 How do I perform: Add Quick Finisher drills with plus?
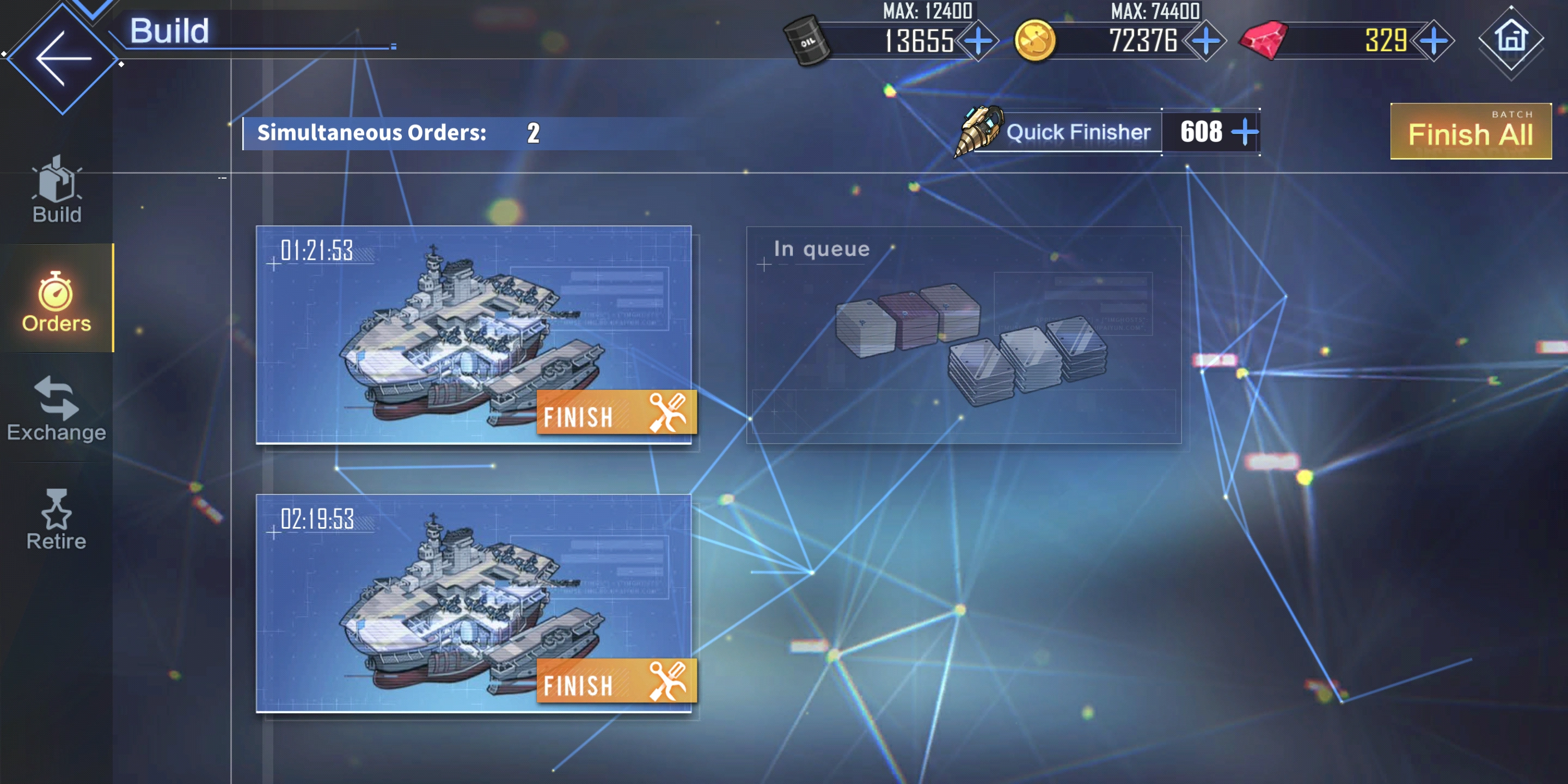pyautogui.click(x=1244, y=131)
